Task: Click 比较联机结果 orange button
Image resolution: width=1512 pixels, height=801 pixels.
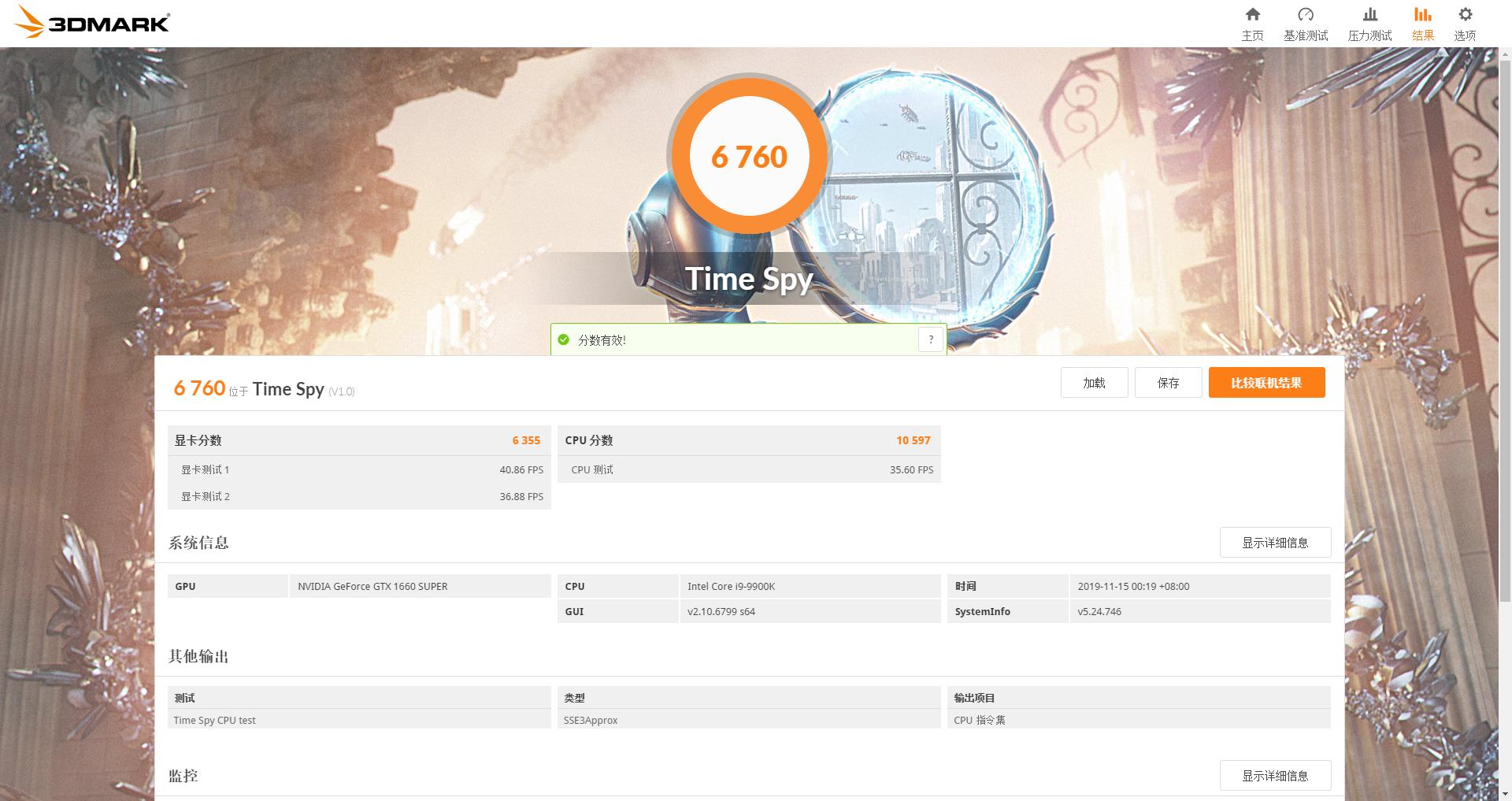Action: click(1266, 382)
